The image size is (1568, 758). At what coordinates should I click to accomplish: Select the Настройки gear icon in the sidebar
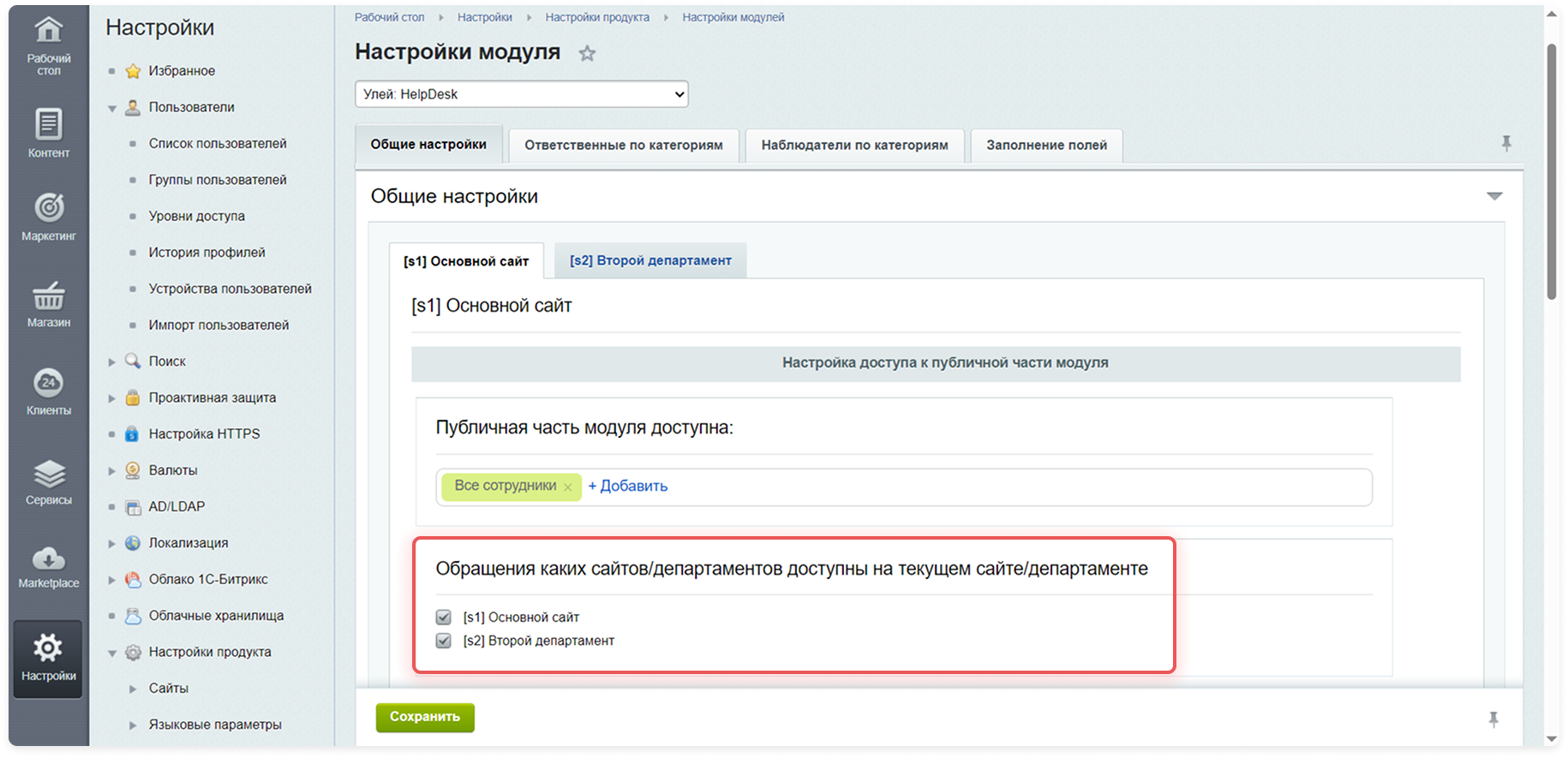49,648
